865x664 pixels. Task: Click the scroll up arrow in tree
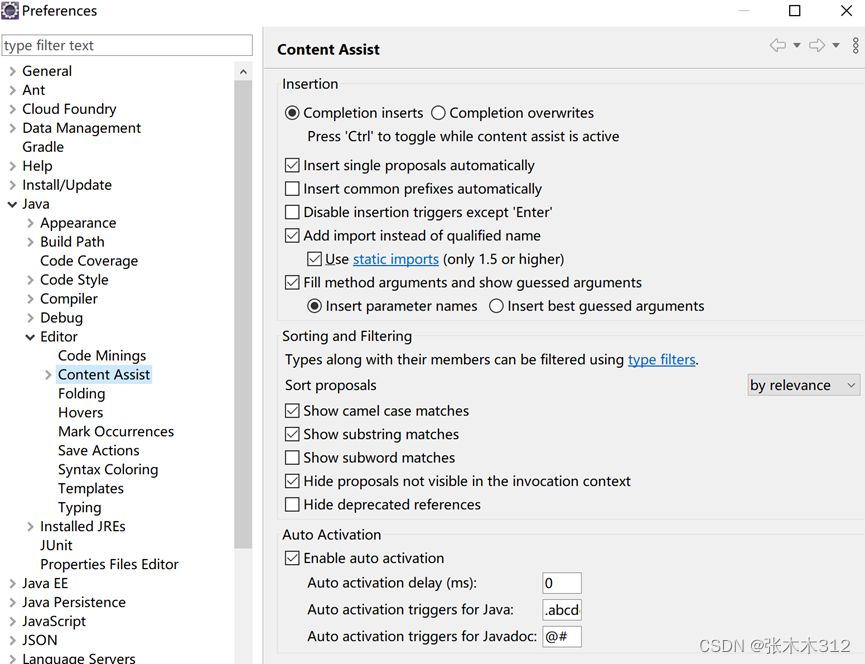[x=243, y=72]
